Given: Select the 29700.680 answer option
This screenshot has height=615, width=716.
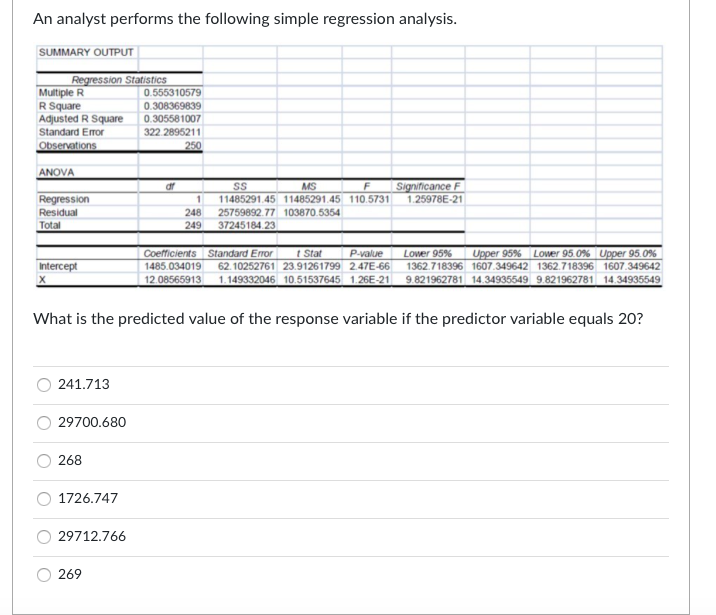Looking at the screenshot, I should tap(44, 423).
